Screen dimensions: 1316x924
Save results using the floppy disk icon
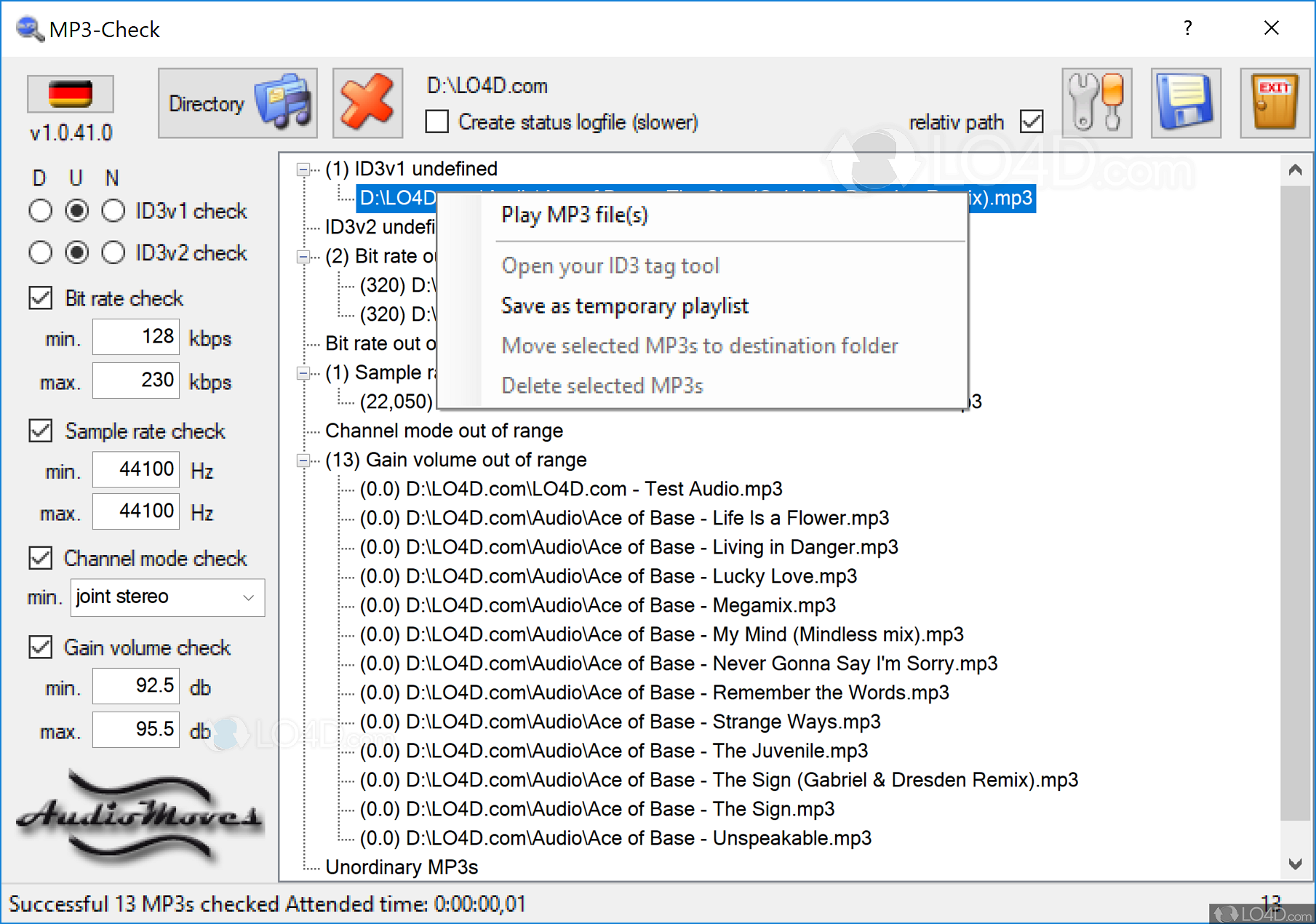click(x=1185, y=102)
